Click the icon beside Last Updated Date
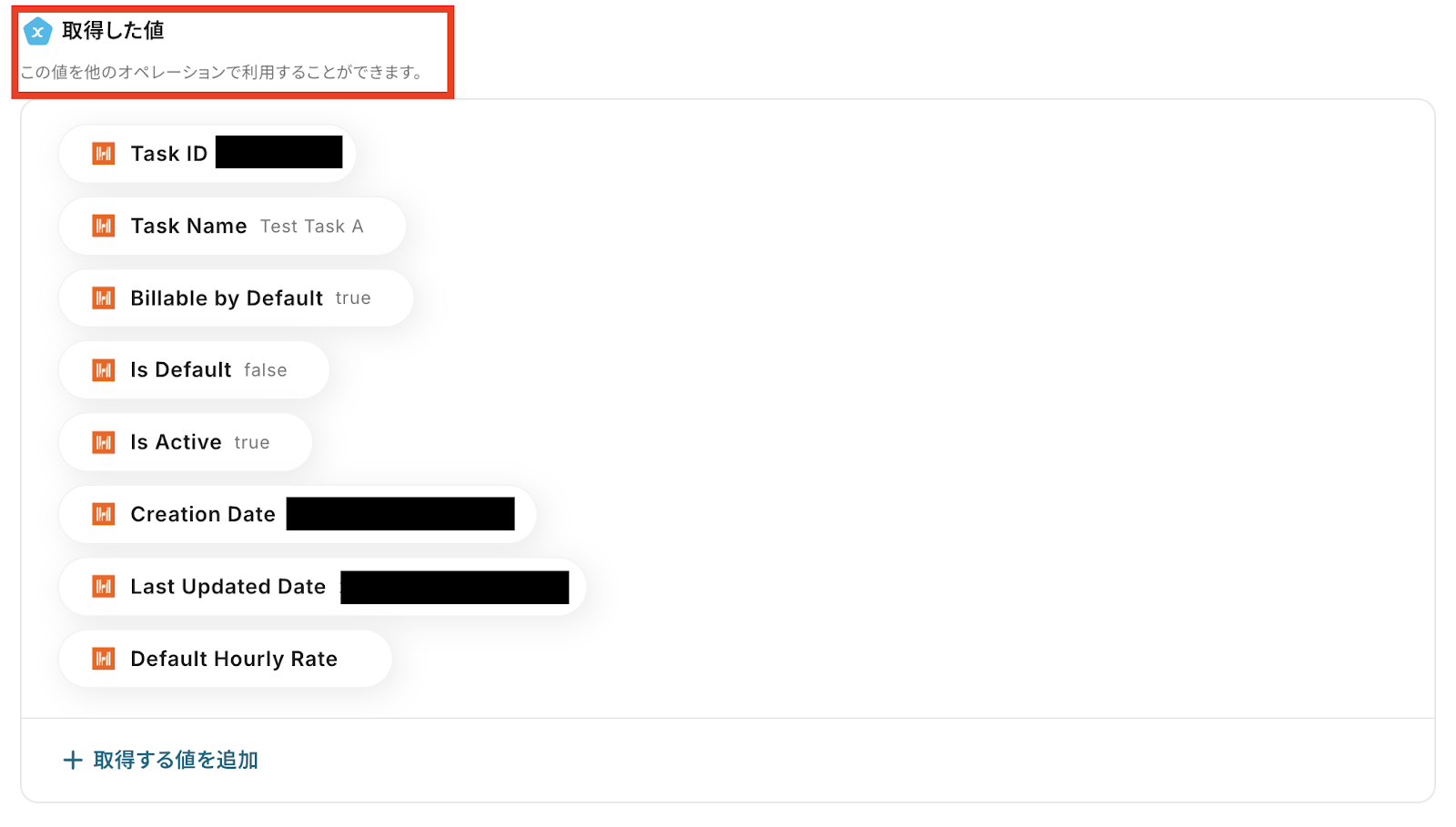 tap(104, 586)
